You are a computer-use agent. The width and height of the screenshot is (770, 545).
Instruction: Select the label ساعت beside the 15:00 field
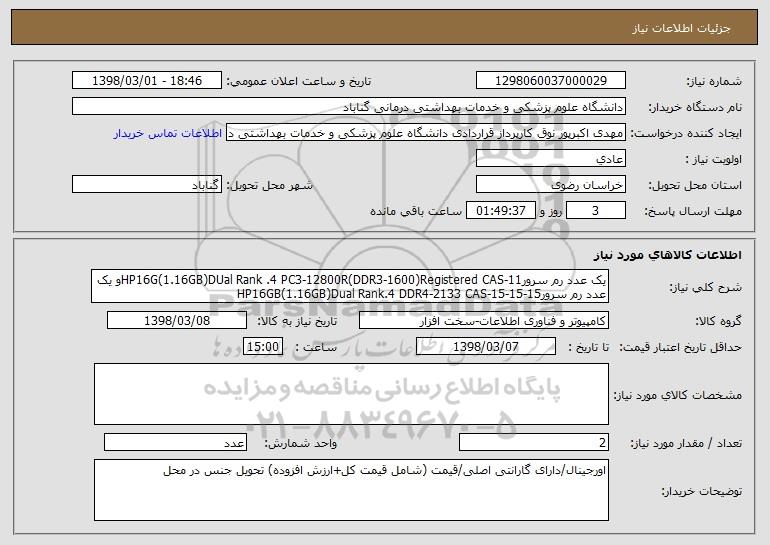coord(316,347)
